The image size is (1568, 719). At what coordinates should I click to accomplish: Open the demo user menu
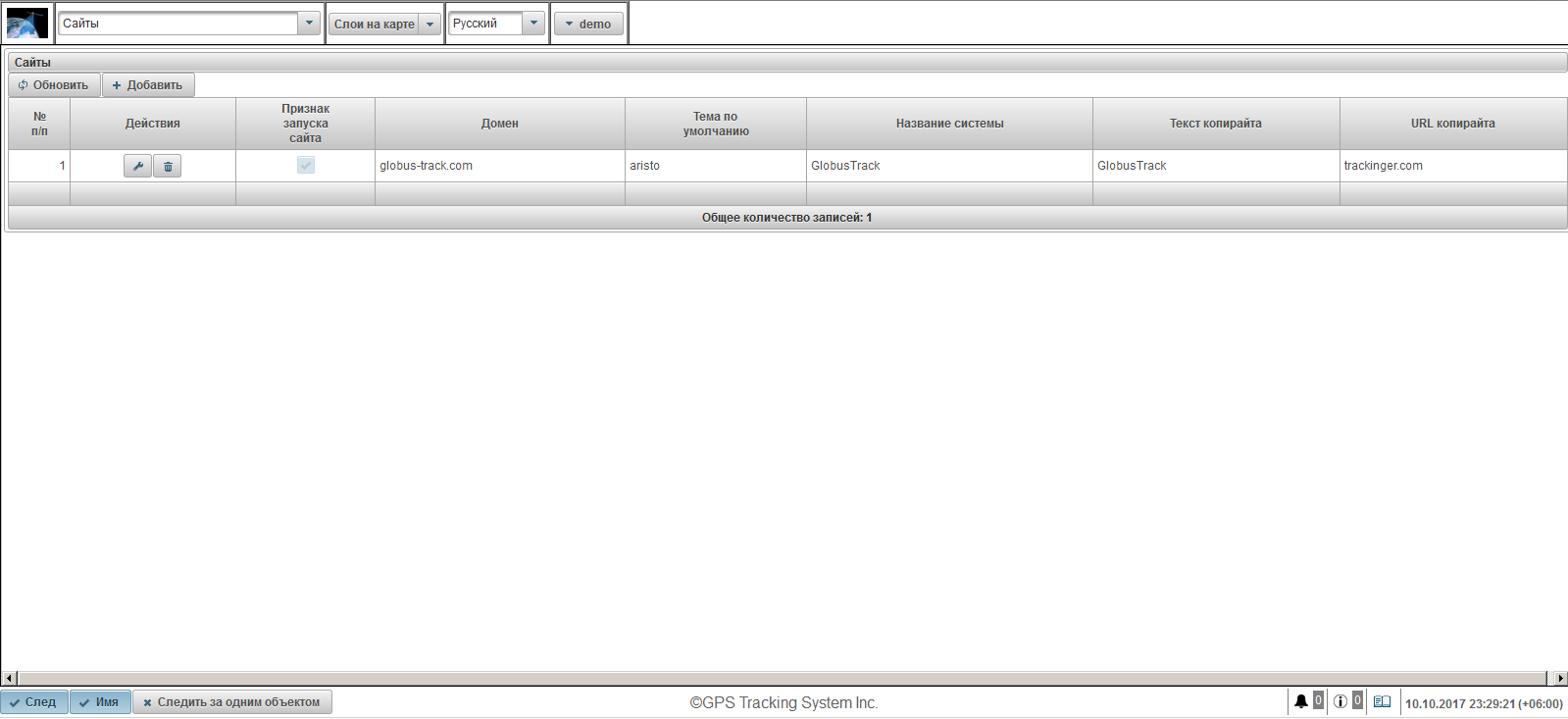[x=588, y=25]
